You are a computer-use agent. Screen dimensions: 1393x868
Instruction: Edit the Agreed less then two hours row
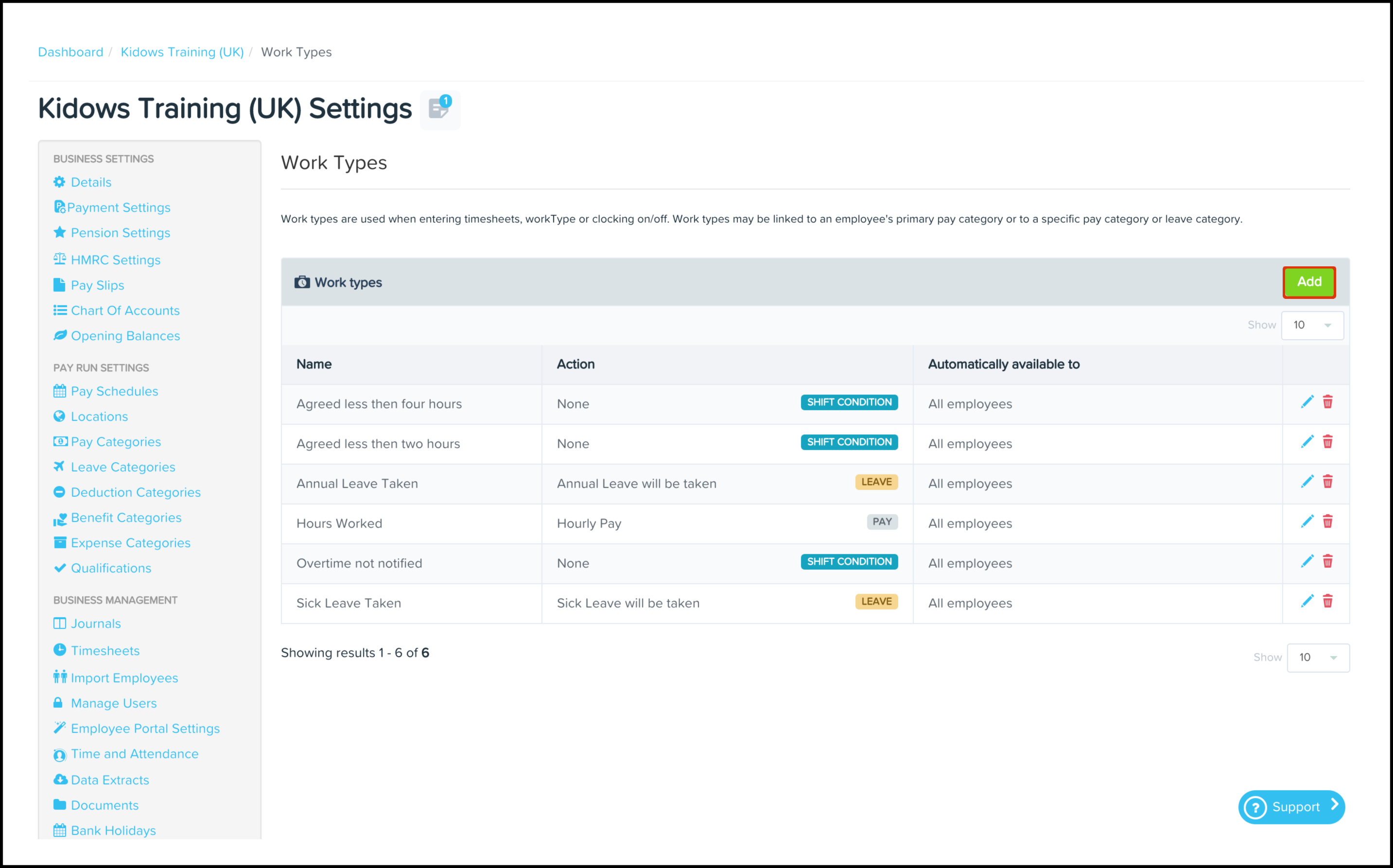[x=1307, y=442]
